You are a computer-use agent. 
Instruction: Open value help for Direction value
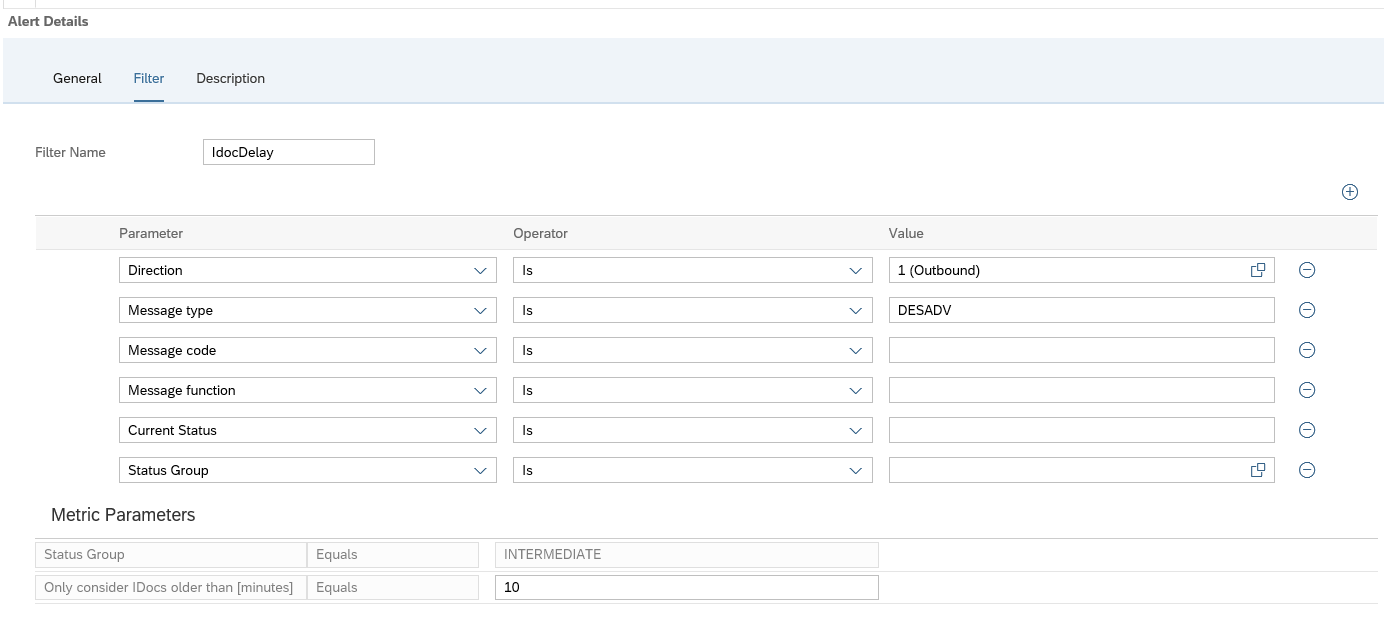click(x=1258, y=270)
